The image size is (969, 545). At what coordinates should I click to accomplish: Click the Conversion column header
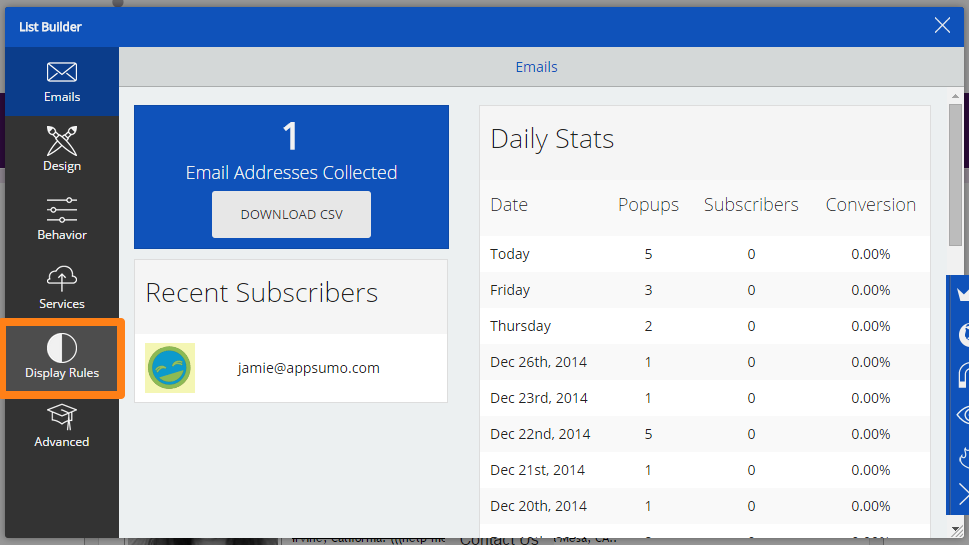coord(870,205)
